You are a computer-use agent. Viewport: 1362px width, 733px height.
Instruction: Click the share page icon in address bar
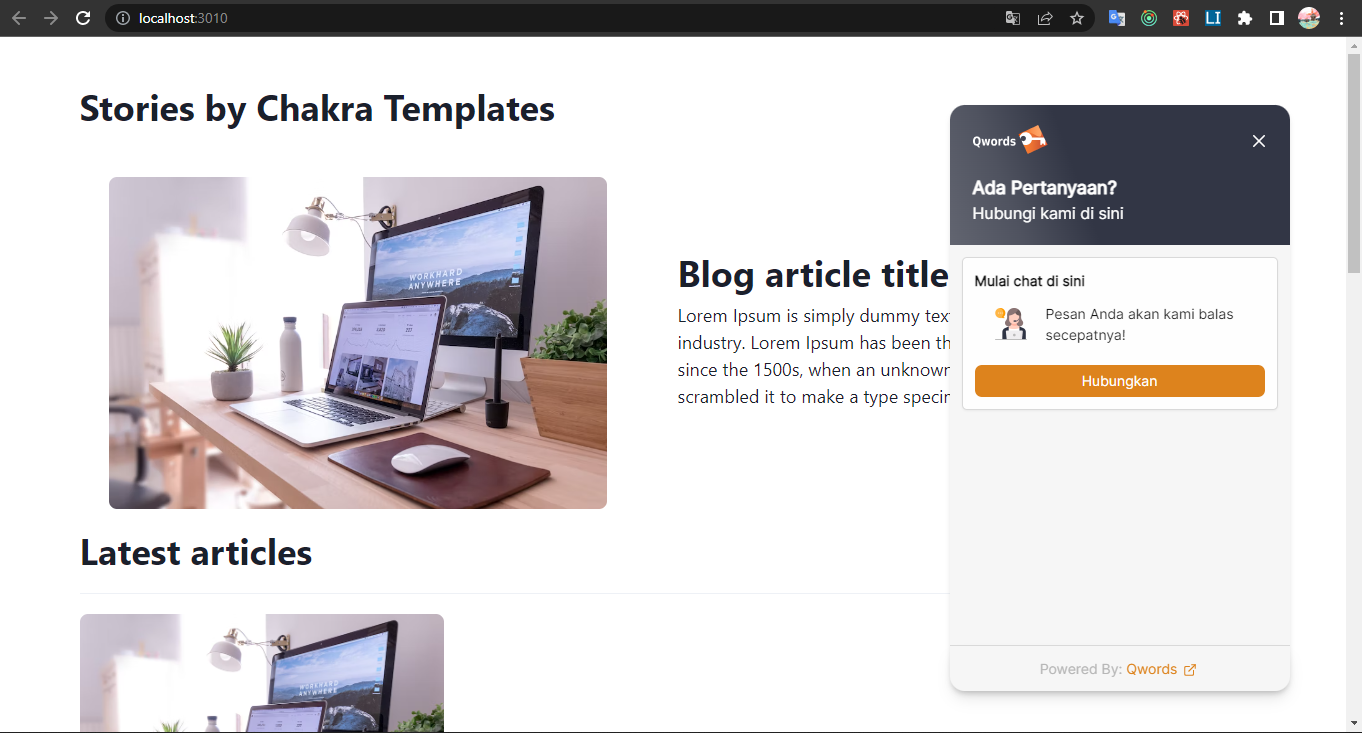1045,18
